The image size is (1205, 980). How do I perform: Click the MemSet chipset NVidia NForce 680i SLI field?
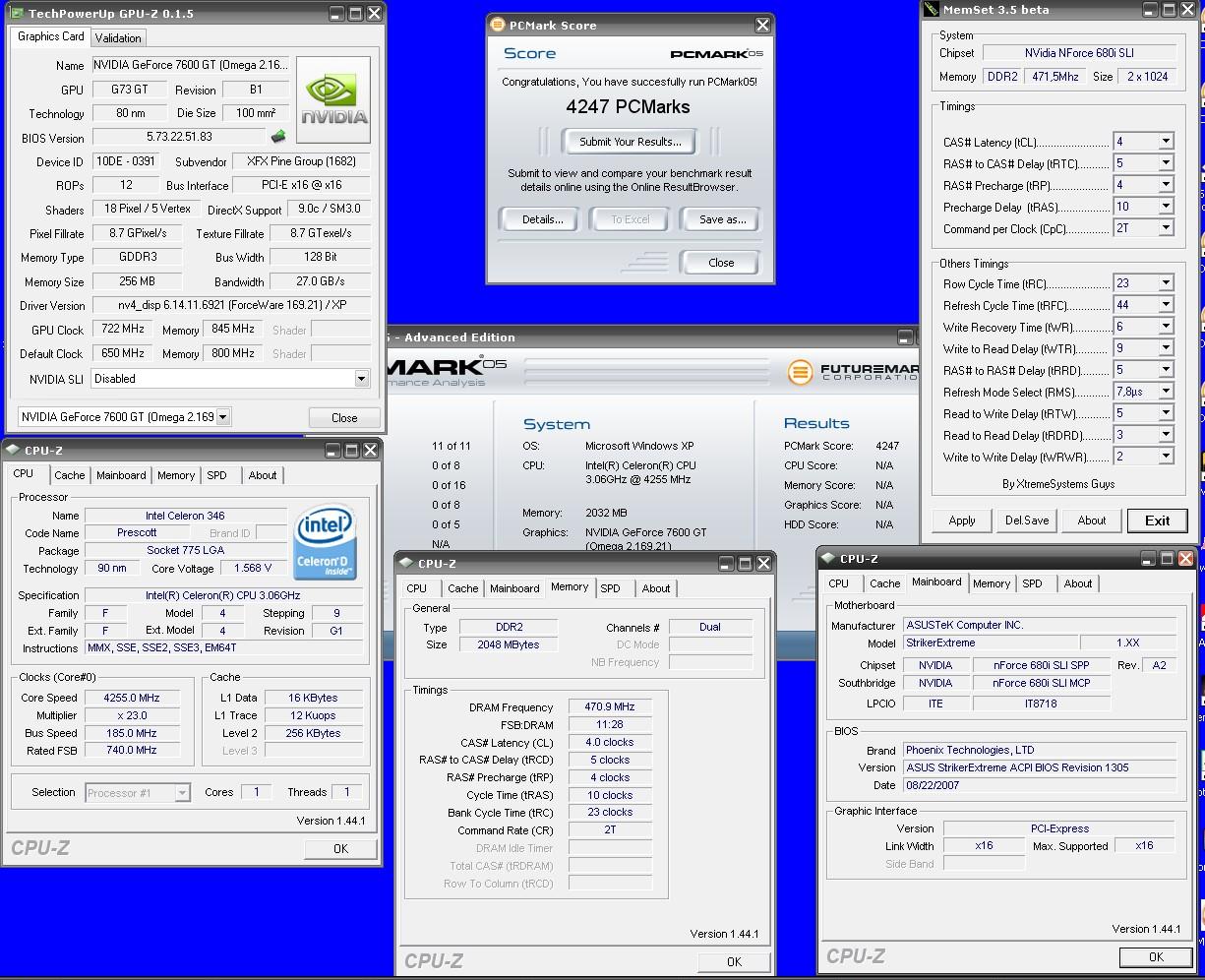pyautogui.click(x=1079, y=53)
